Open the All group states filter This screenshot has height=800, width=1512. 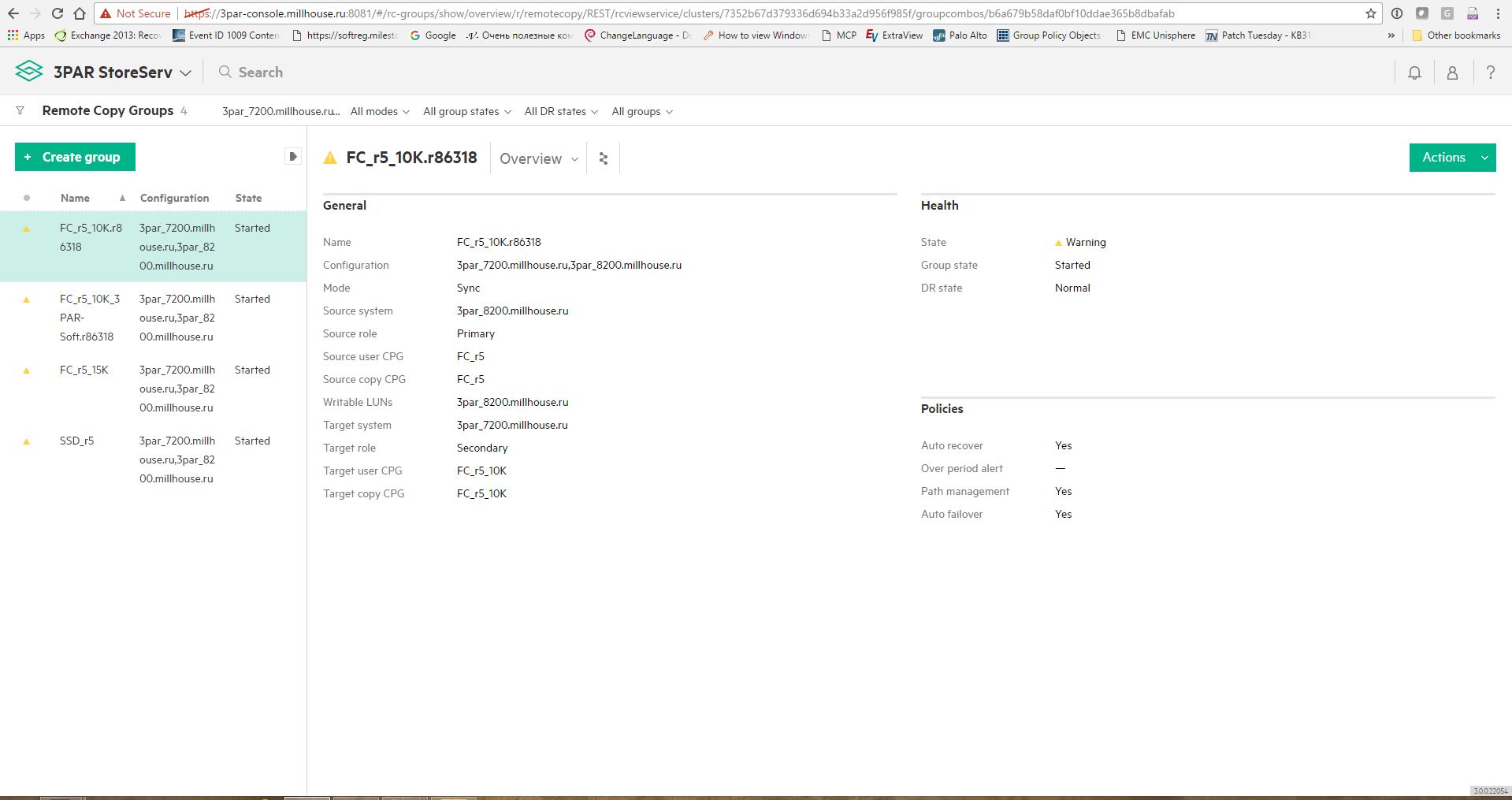[466, 112]
